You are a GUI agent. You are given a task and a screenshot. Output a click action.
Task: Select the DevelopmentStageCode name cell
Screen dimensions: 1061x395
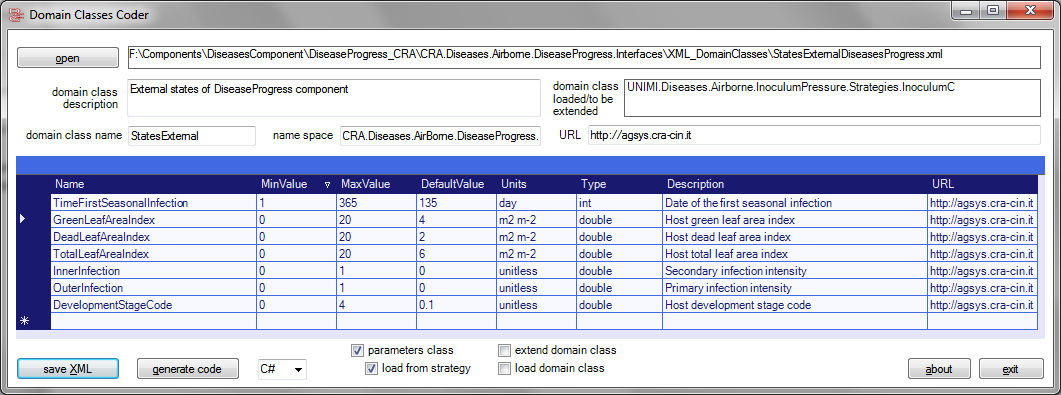(154, 304)
